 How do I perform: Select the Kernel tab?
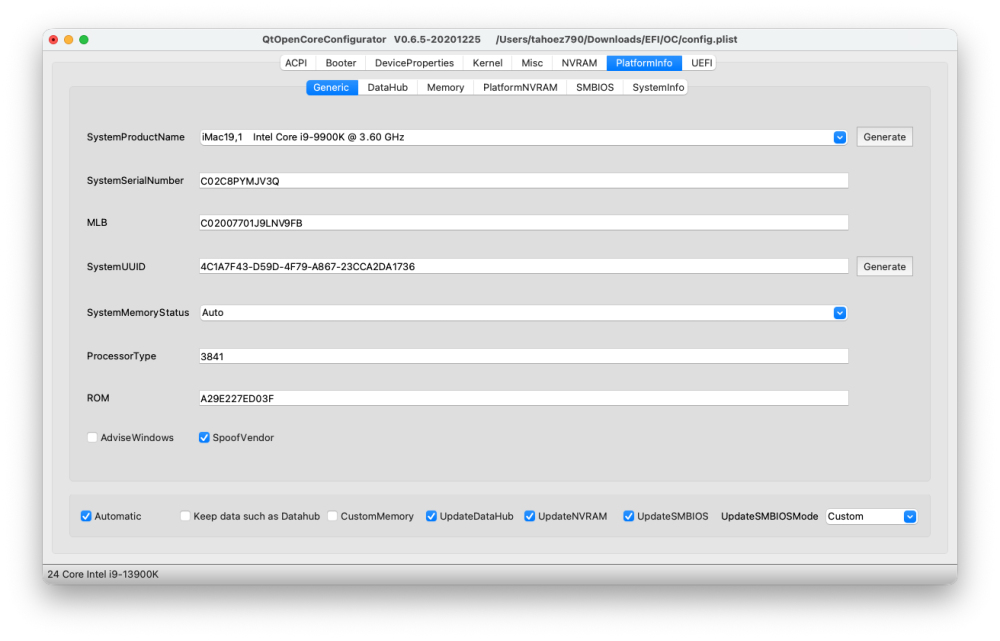487,63
